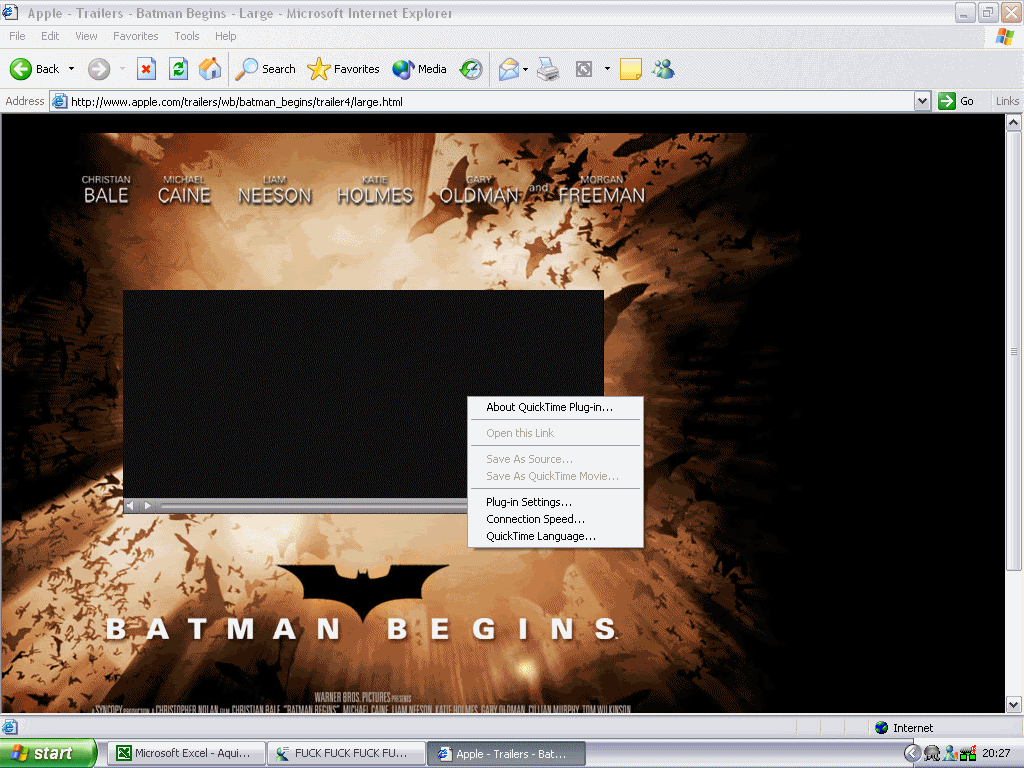
Task: Open the File menu
Action: [17, 36]
